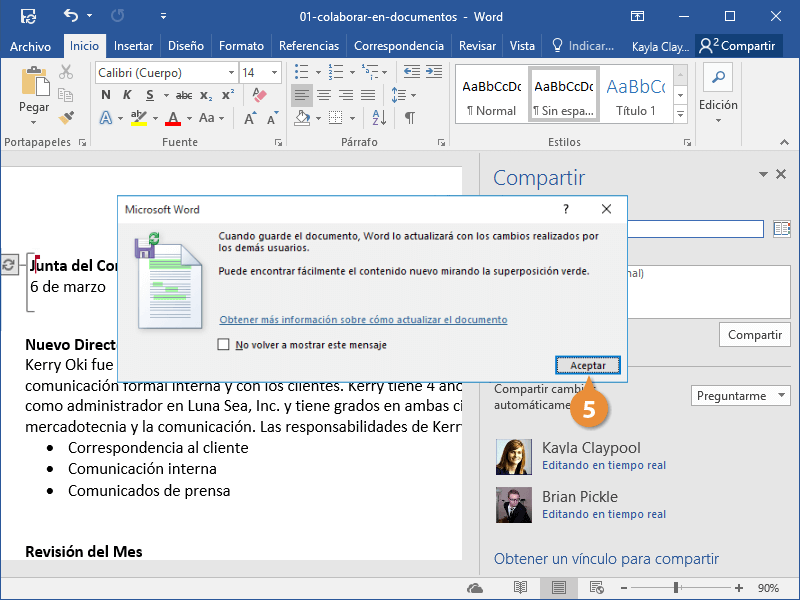This screenshot has height=600, width=800.
Task: Toggle center alignment button
Action: click(x=324, y=95)
